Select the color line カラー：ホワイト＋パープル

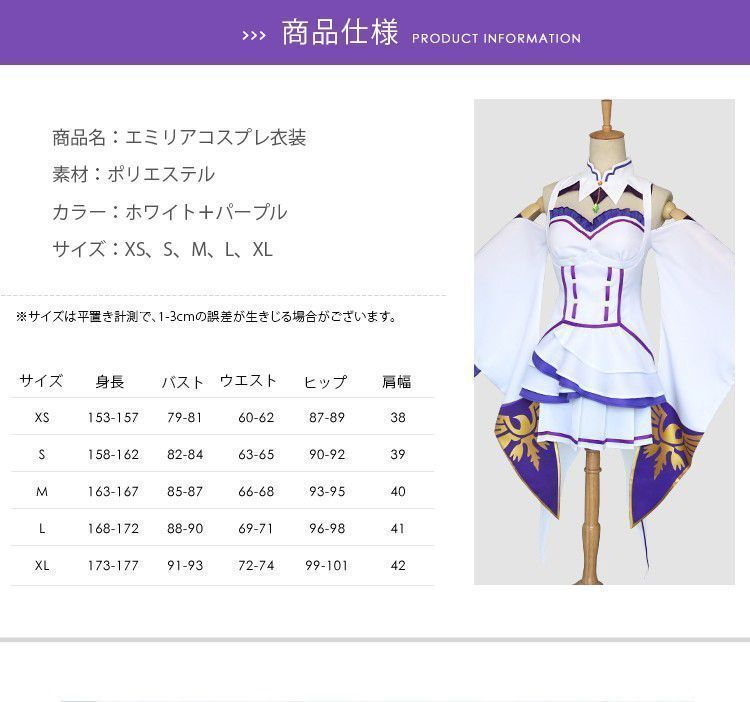[170, 212]
